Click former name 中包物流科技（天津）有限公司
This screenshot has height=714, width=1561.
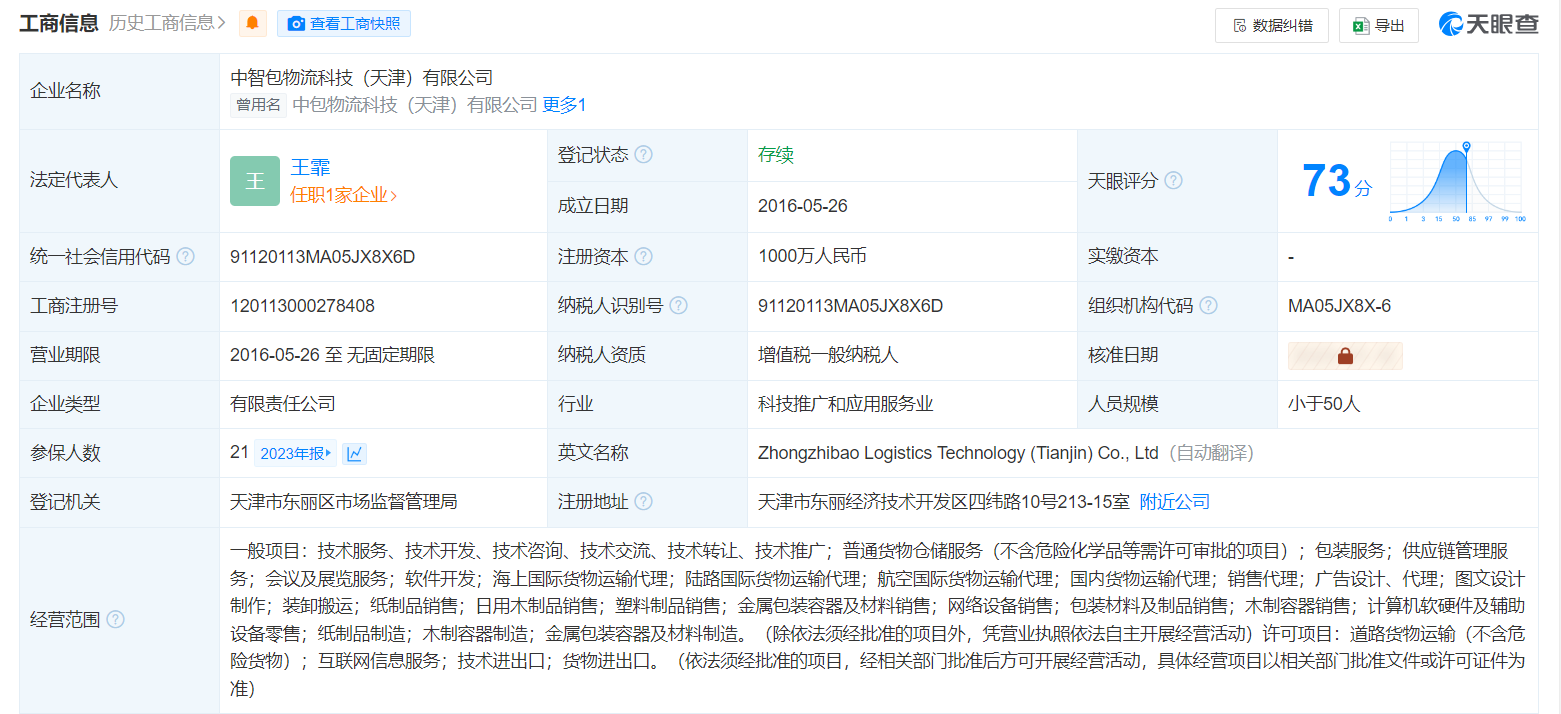(x=415, y=105)
